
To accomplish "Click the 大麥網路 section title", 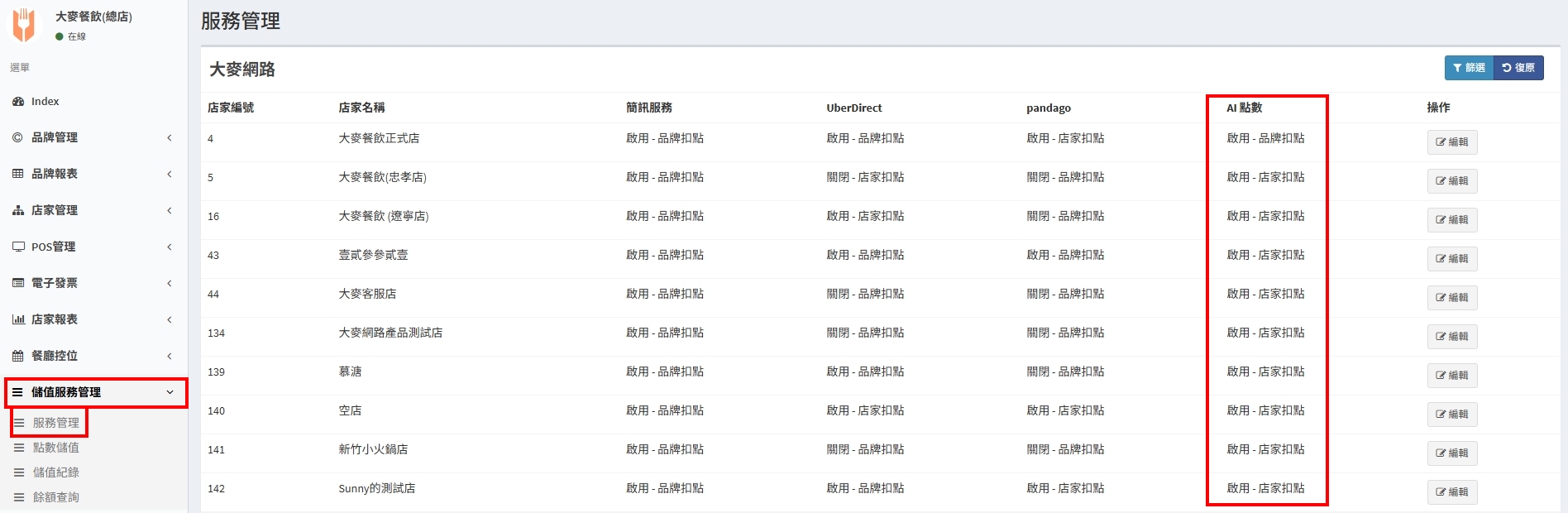I will tap(242, 70).
